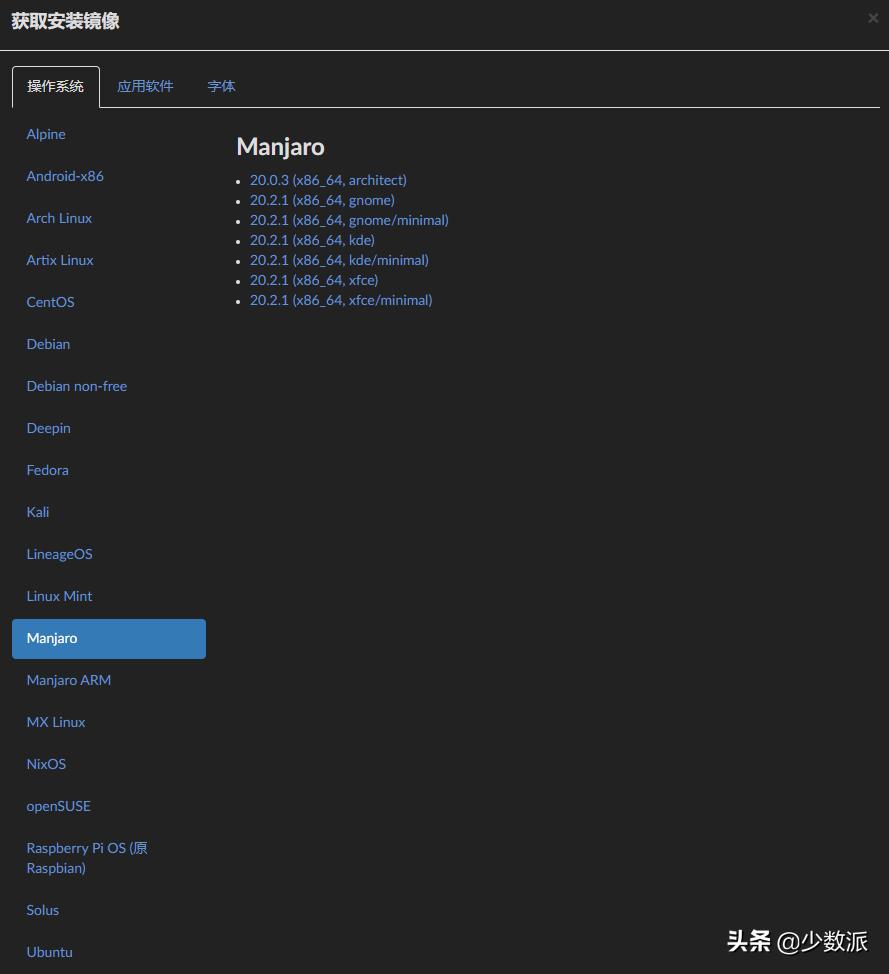Select Raspberry Pi OS entry
Viewport: 889px width, 974px height.
[x=86, y=858]
